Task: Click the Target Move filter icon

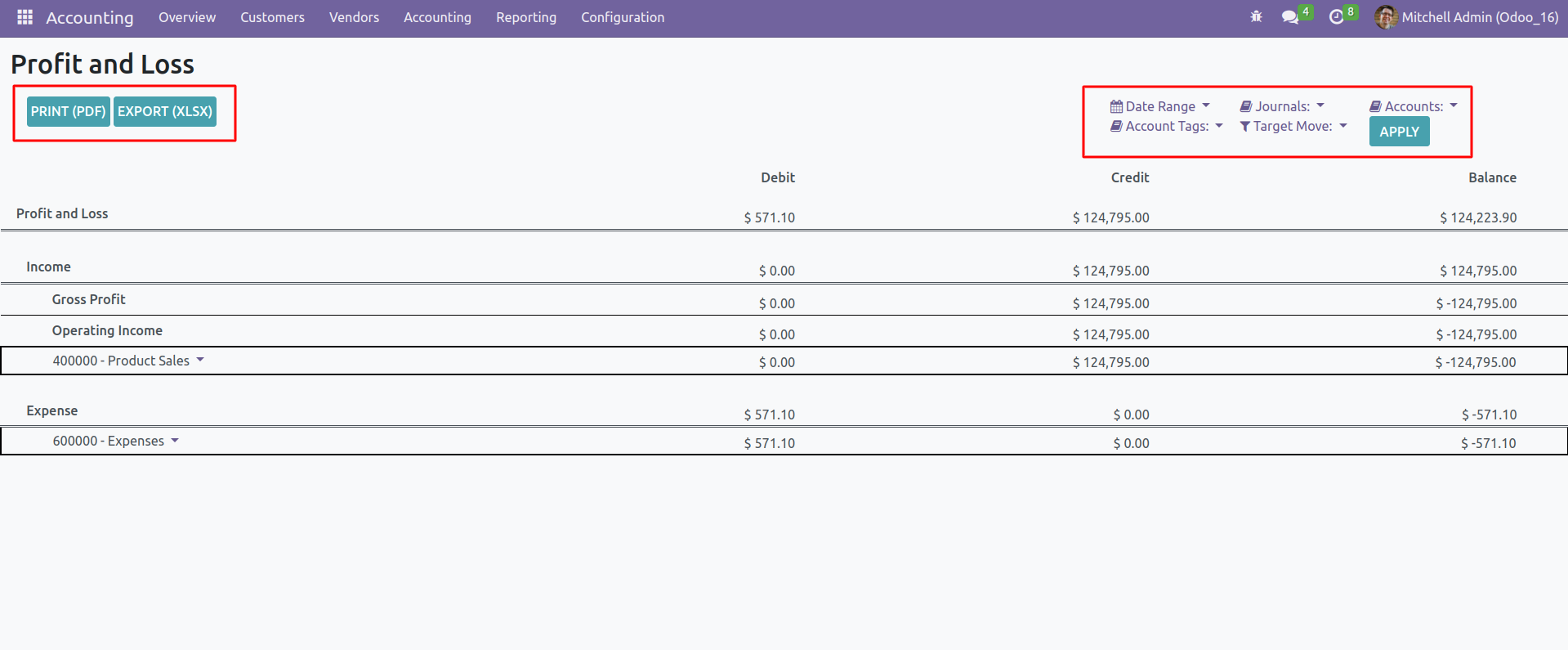Action: [x=1244, y=126]
